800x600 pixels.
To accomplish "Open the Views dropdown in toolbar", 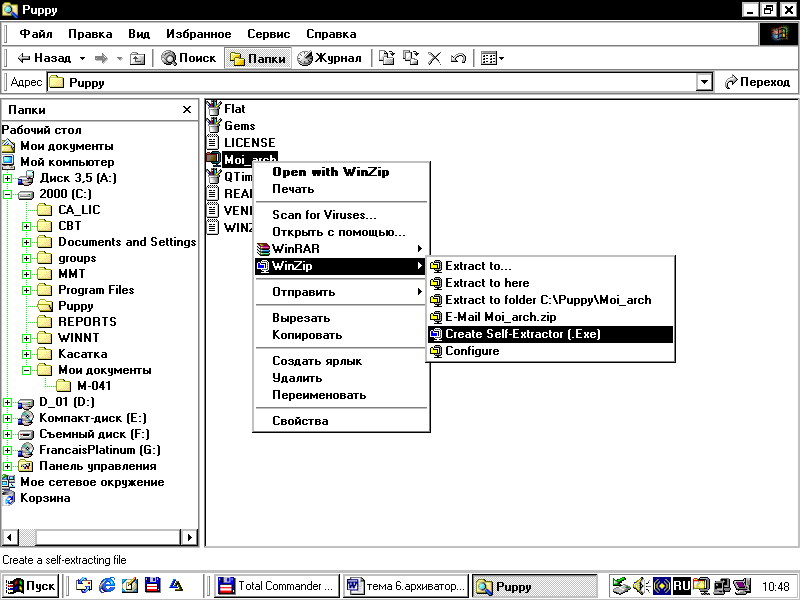I will click(492, 58).
